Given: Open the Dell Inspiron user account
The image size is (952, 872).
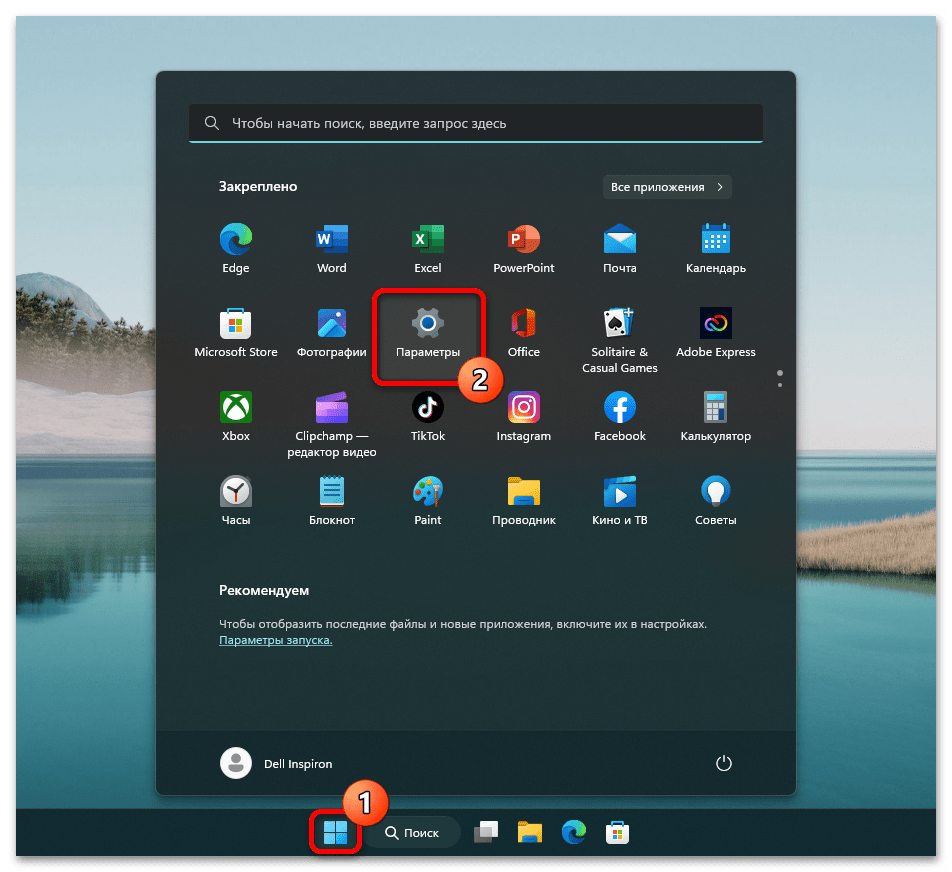Looking at the screenshot, I should point(276,763).
